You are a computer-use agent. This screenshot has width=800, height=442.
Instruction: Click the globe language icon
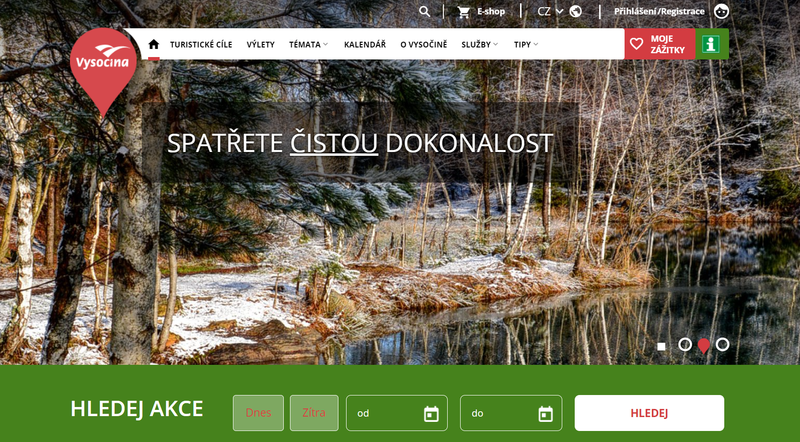pos(576,12)
